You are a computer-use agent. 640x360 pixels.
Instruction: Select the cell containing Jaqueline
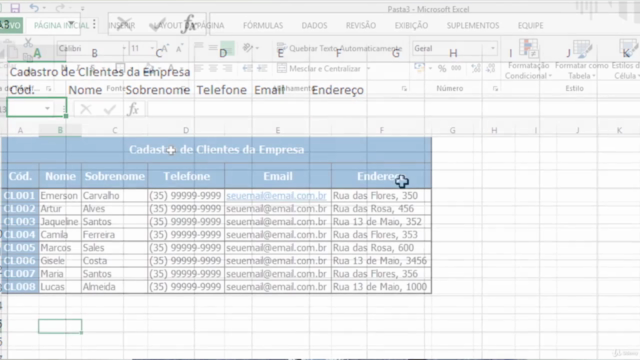click(60, 222)
